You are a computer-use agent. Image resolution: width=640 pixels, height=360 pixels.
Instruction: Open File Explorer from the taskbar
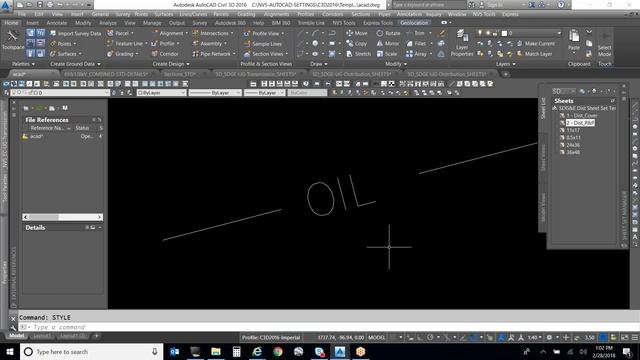216,352
